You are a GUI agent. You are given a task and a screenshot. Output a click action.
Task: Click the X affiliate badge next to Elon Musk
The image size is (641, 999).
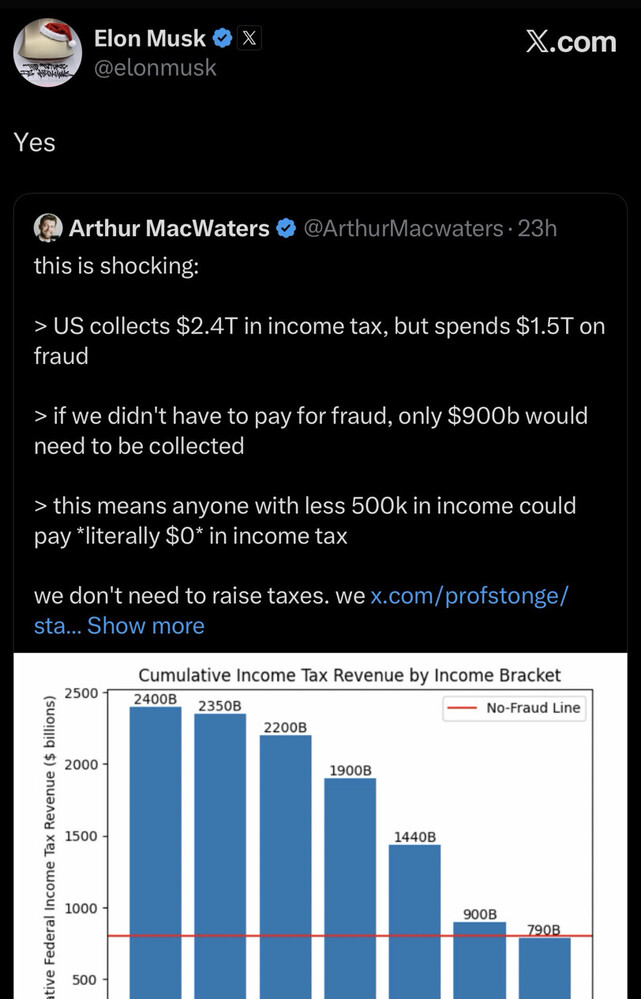point(249,39)
